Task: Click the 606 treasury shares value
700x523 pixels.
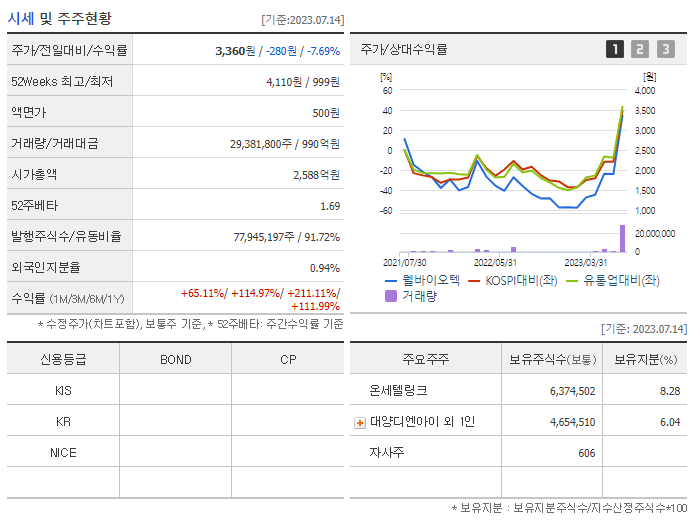Action: pyautogui.click(x=587, y=453)
